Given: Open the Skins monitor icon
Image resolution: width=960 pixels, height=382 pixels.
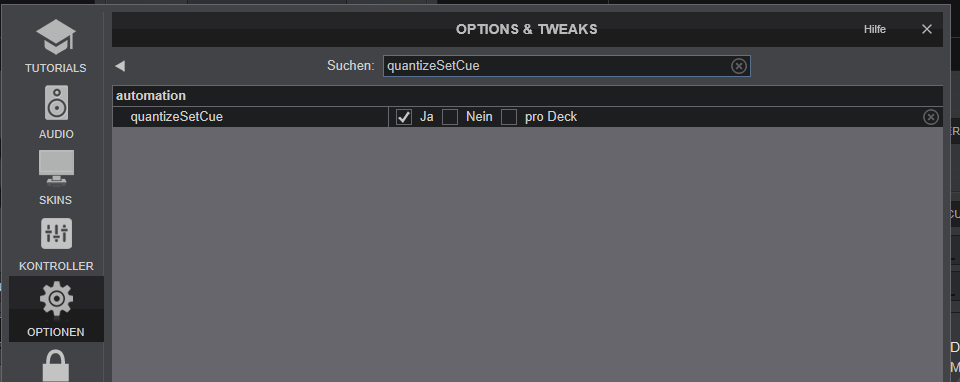Looking at the screenshot, I should click(x=56, y=168).
